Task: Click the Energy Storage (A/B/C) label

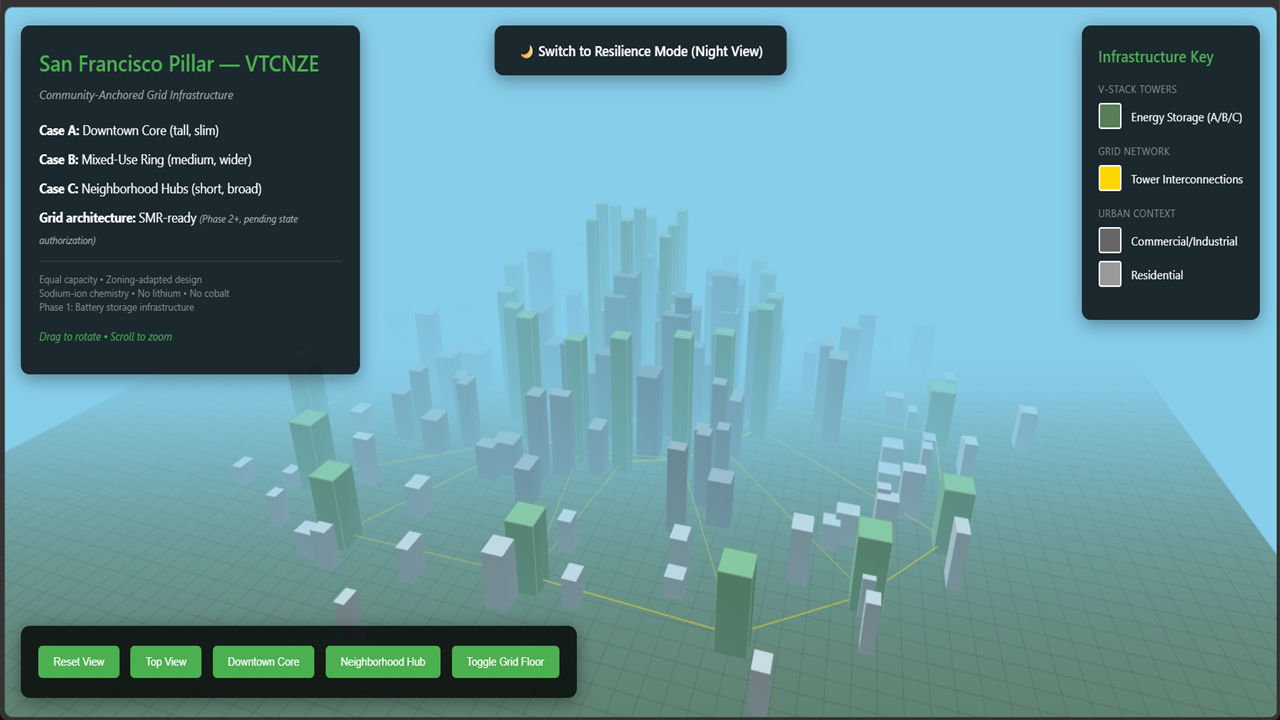Action: click(1187, 118)
